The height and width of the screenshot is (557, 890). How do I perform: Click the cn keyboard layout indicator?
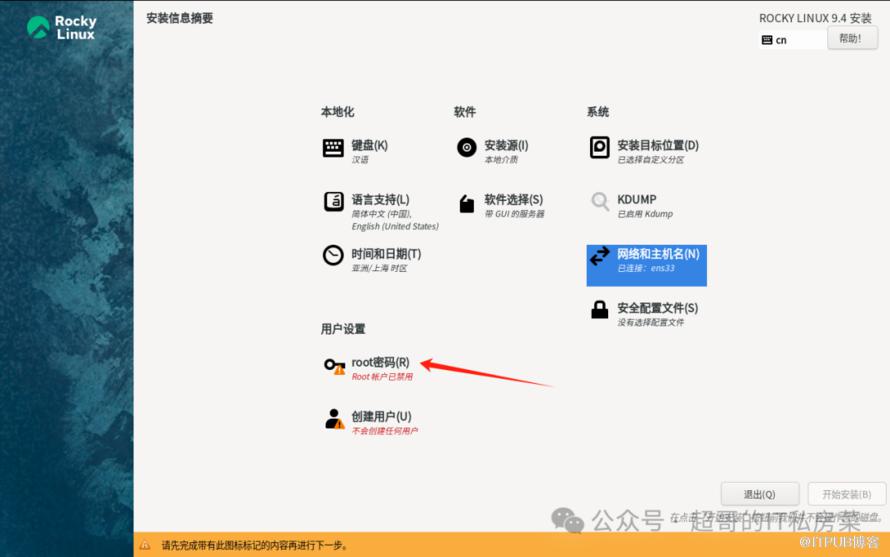[x=792, y=40]
